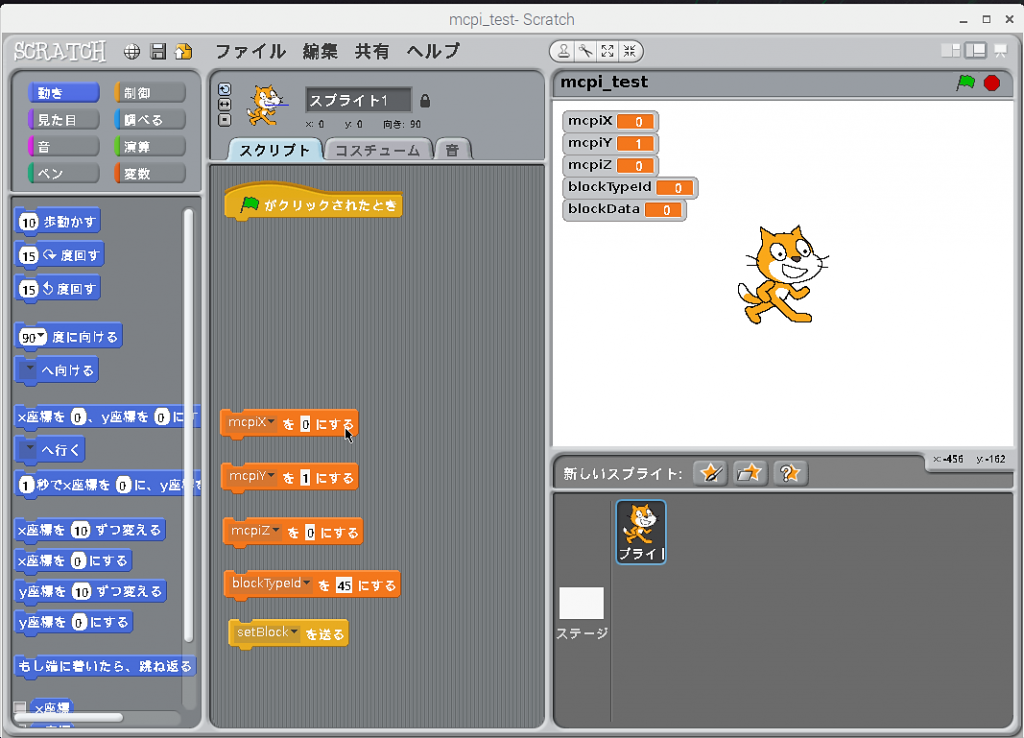Enter presentation mode
The image size is (1024, 738).
(1000, 50)
